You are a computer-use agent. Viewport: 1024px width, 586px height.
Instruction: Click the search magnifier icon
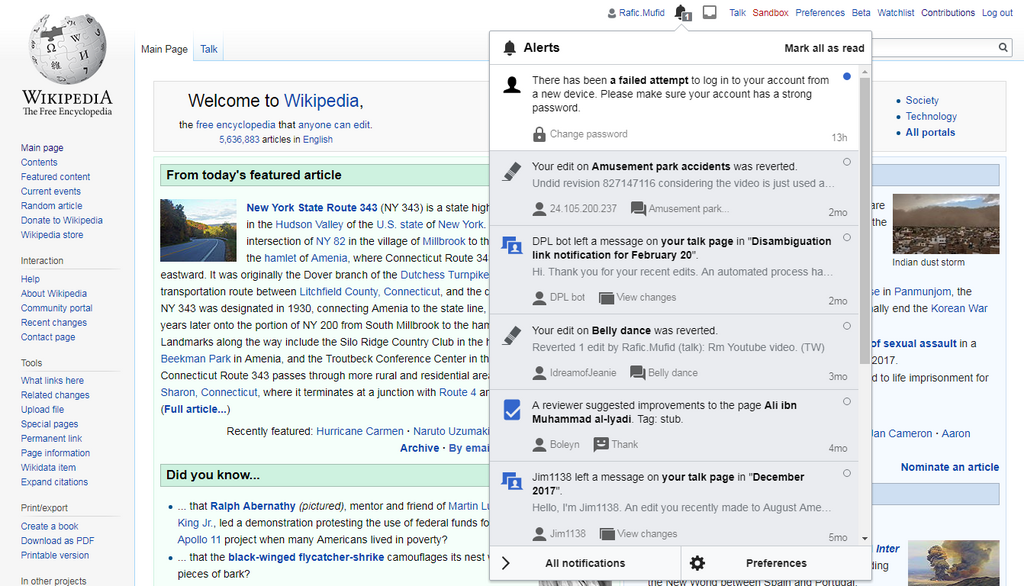click(1002, 47)
